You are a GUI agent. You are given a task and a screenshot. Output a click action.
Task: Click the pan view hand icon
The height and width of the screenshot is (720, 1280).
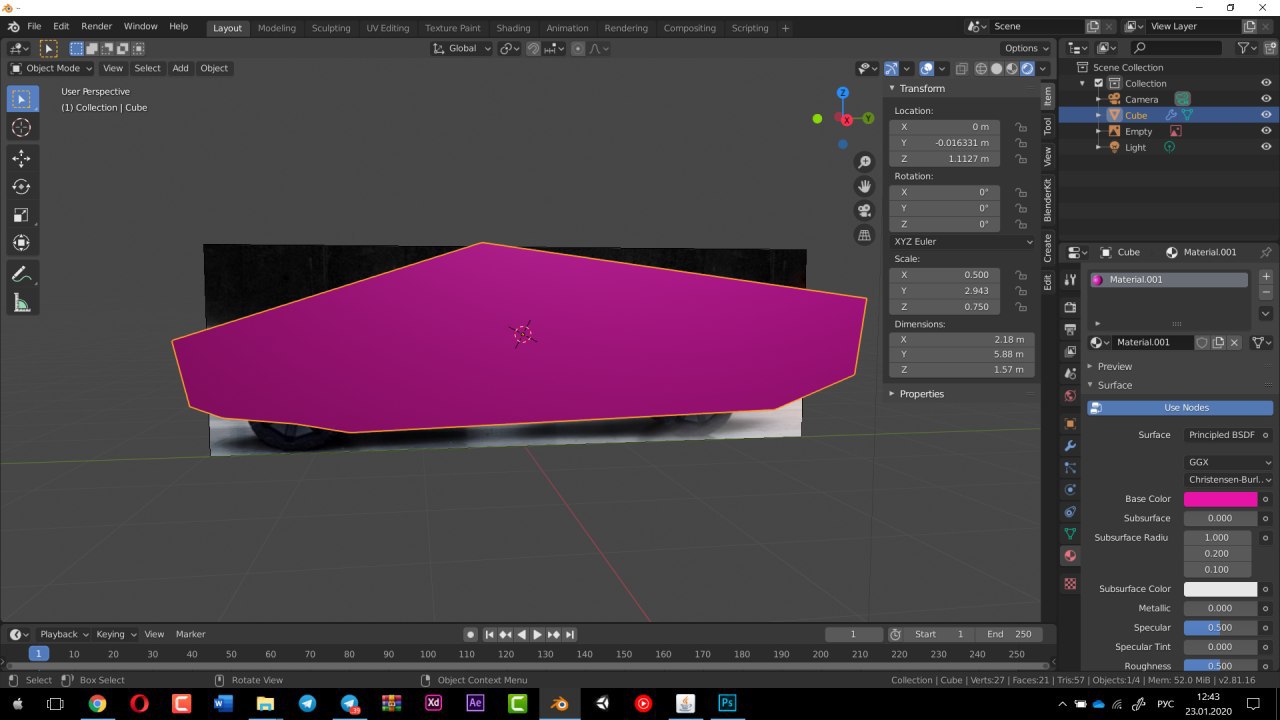[865, 186]
